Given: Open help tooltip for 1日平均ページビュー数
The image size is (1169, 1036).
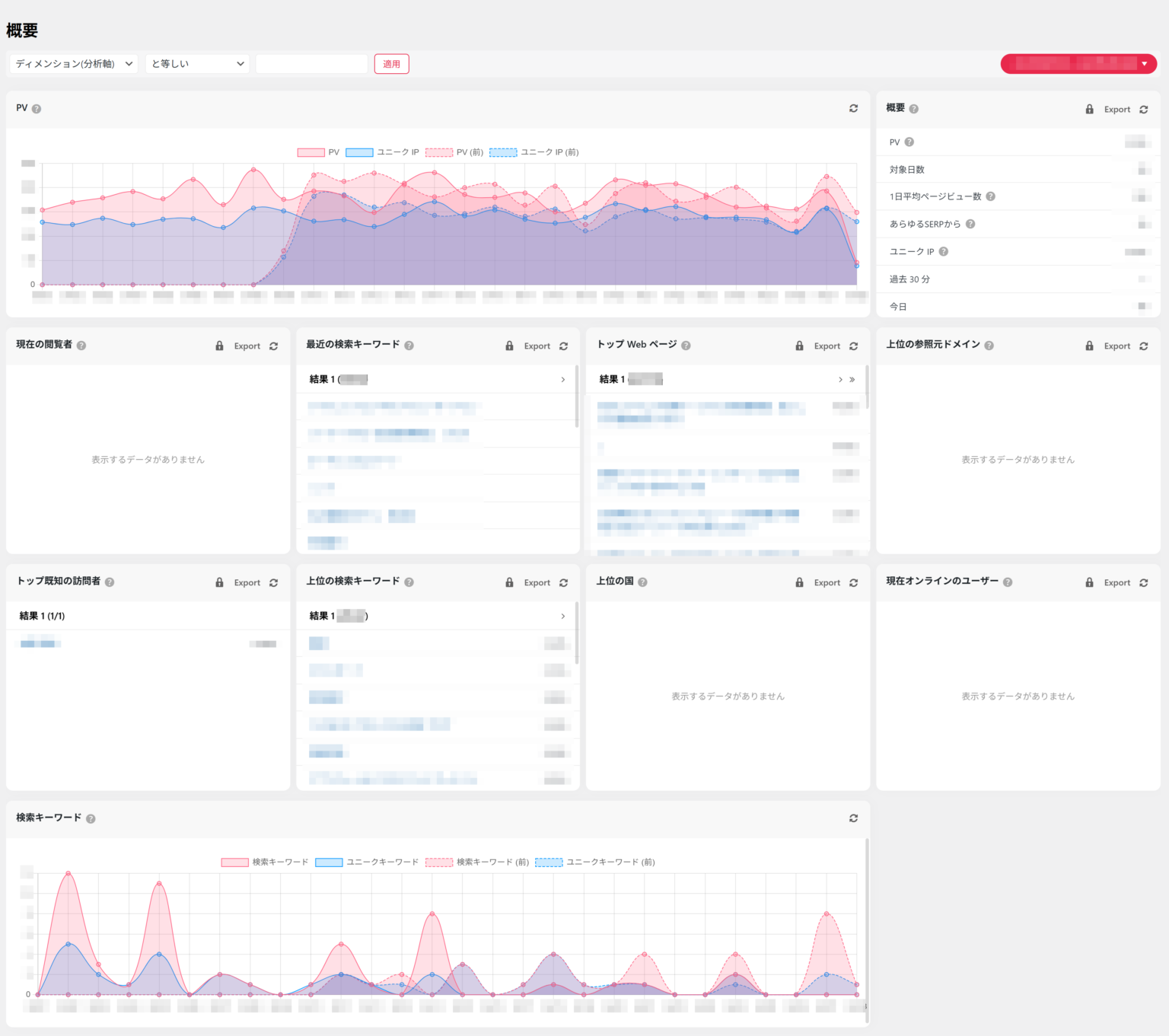Looking at the screenshot, I should [990, 196].
